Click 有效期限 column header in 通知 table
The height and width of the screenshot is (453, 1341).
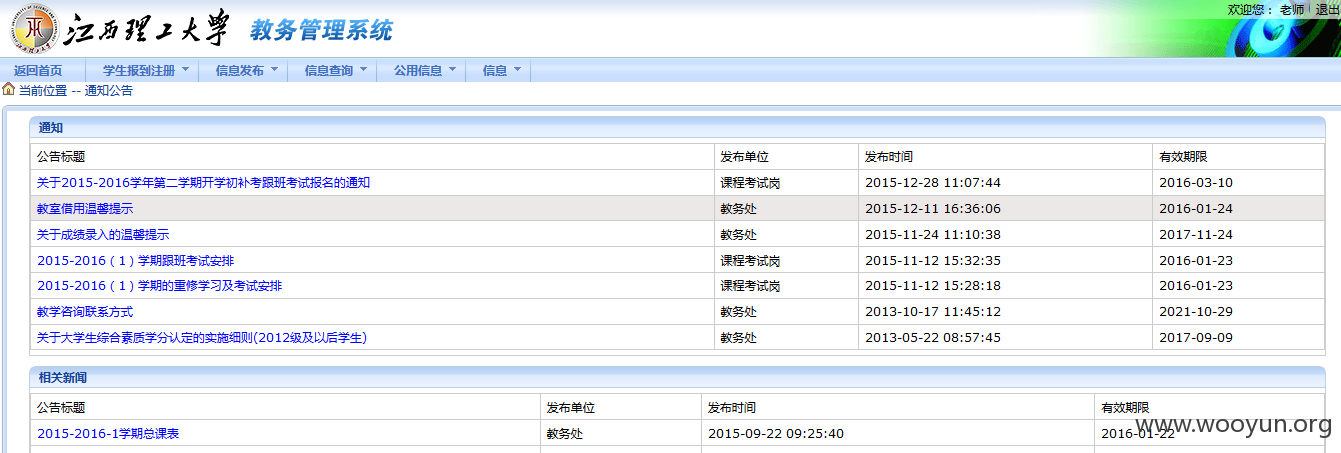click(1183, 157)
